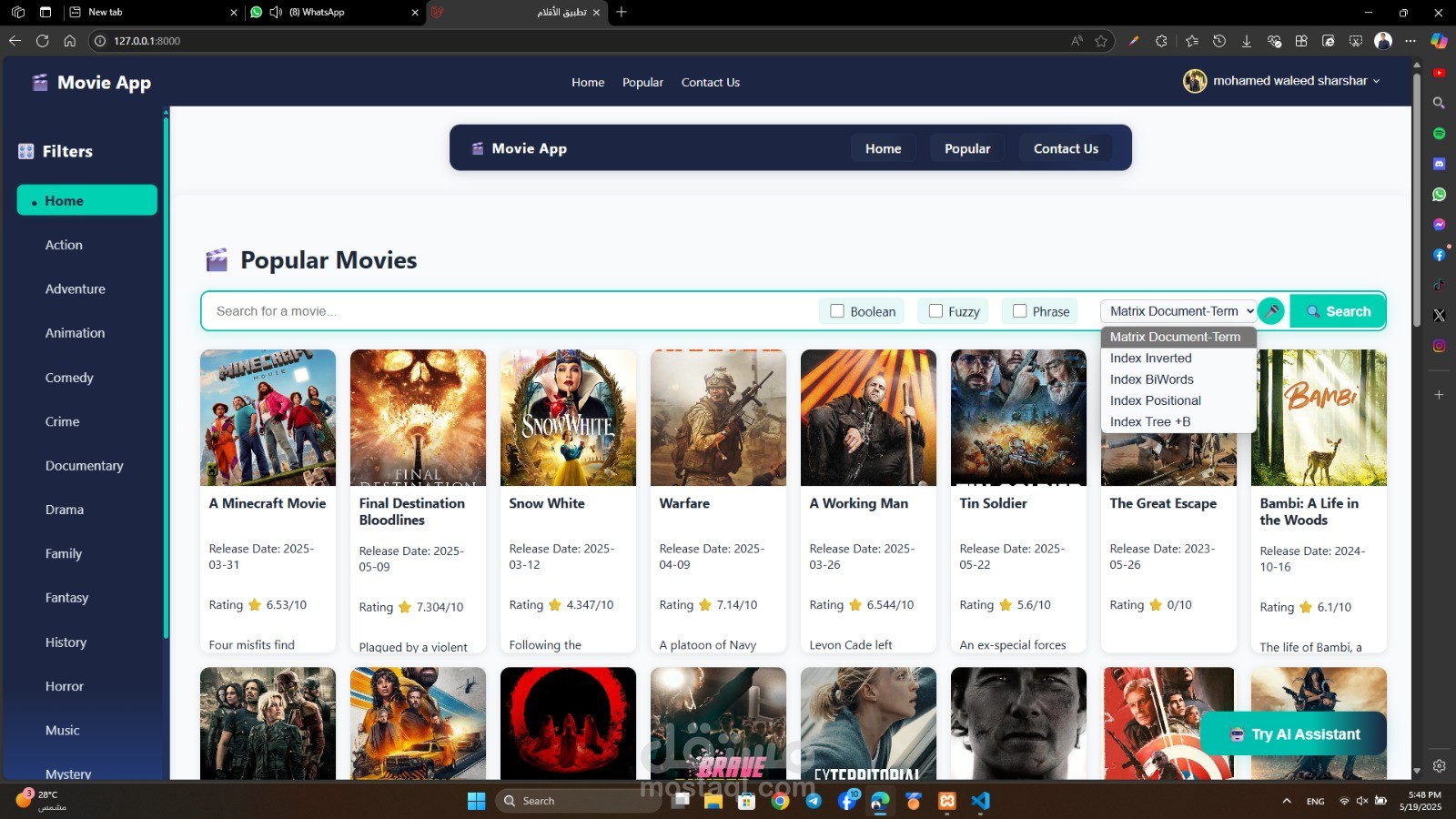Select the Home filter in sidebar
The height and width of the screenshot is (819, 1456).
[86, 200]
